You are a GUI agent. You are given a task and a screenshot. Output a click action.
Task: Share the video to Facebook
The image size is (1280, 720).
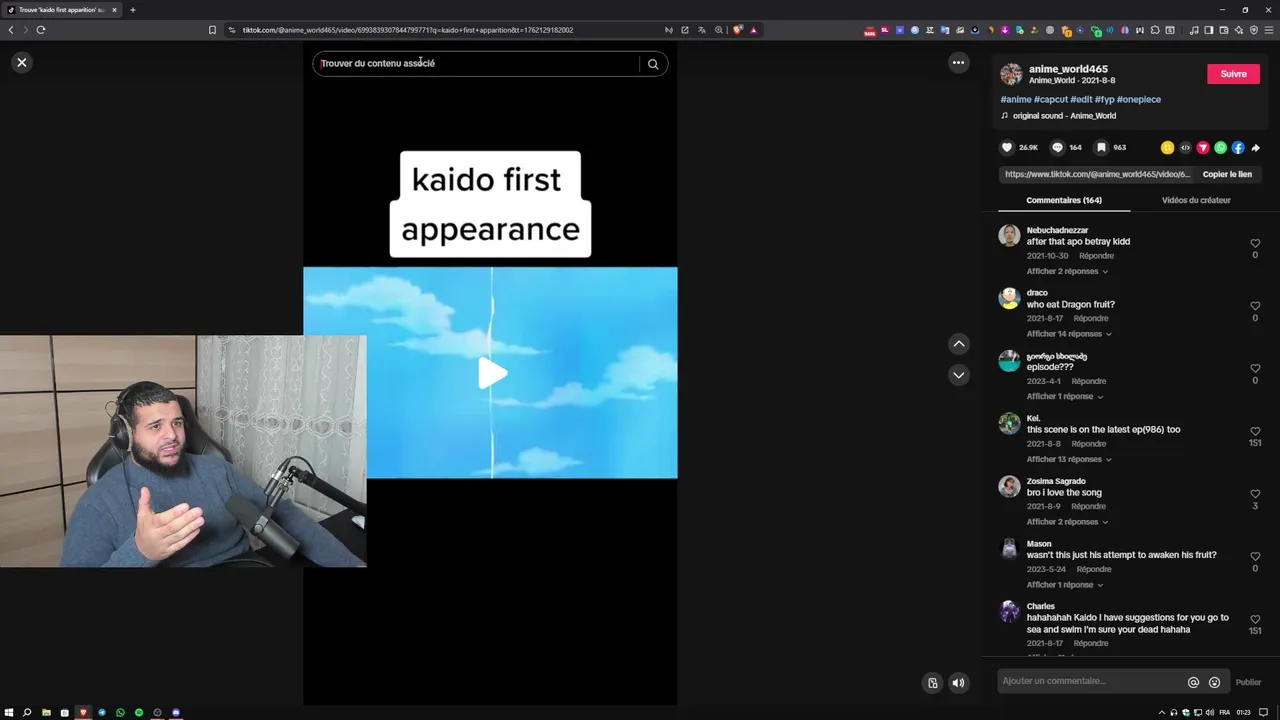click(1238, 148)
